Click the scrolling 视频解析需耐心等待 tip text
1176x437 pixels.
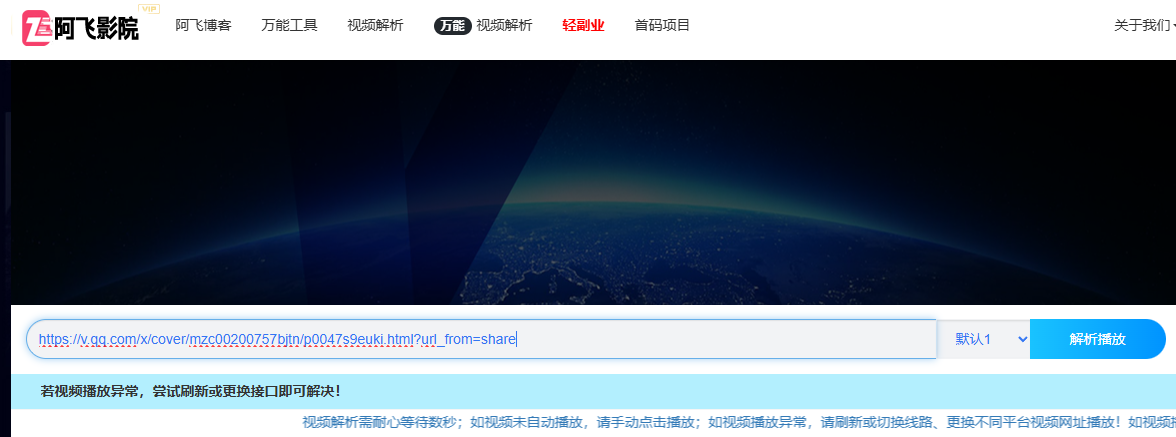point(700,422)
